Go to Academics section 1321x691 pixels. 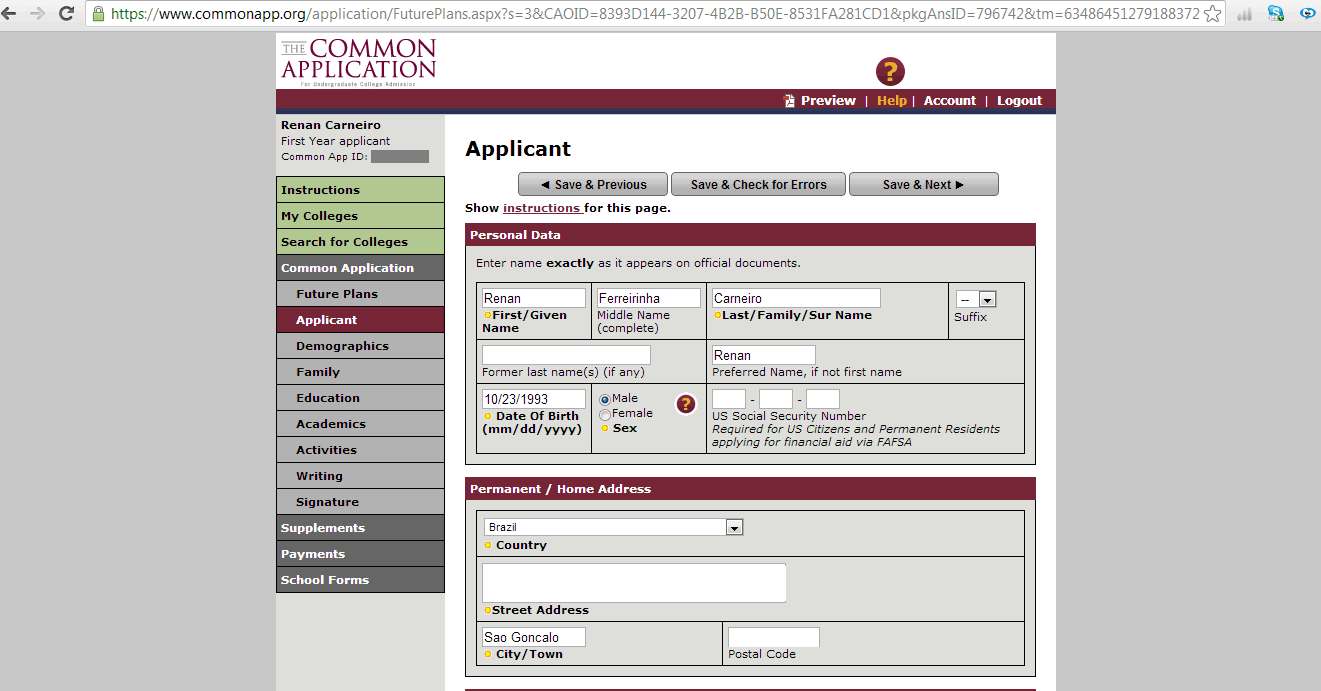pyautogui.click(x=360, y=424)
